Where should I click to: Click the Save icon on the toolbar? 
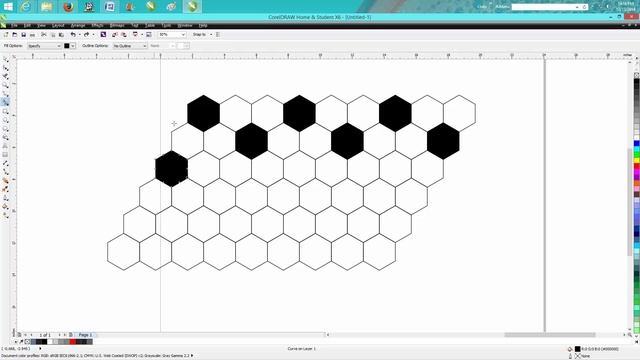24,35
